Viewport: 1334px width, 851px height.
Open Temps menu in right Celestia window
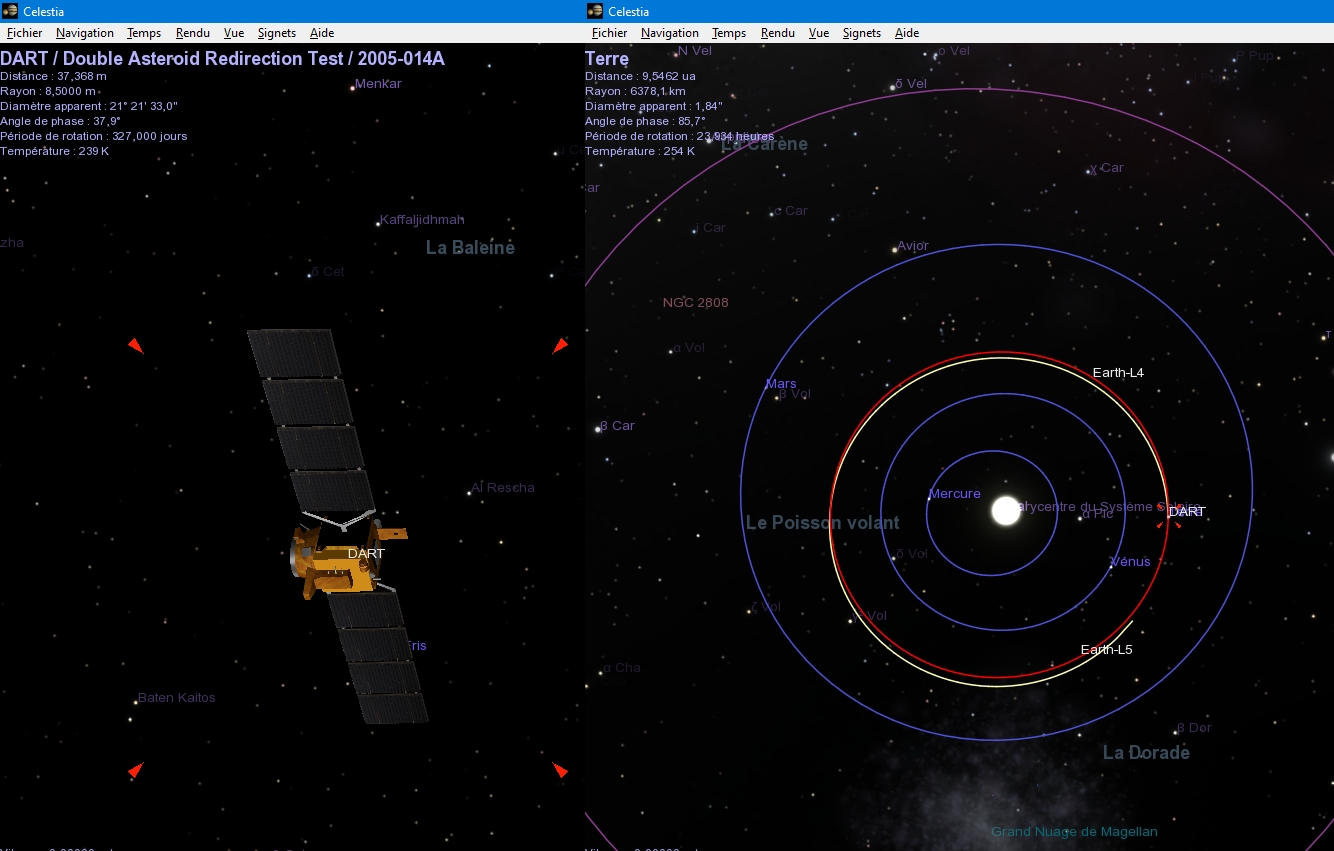point(729,33)
